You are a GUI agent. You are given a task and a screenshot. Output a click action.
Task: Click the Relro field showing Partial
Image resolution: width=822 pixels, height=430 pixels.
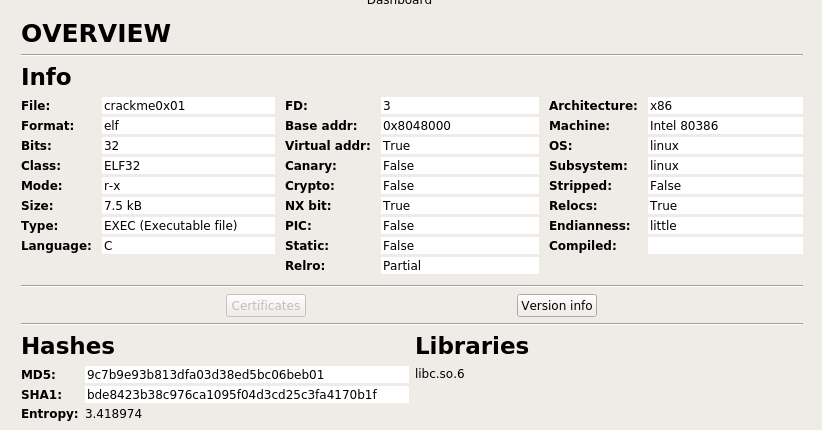coord(460,265)
